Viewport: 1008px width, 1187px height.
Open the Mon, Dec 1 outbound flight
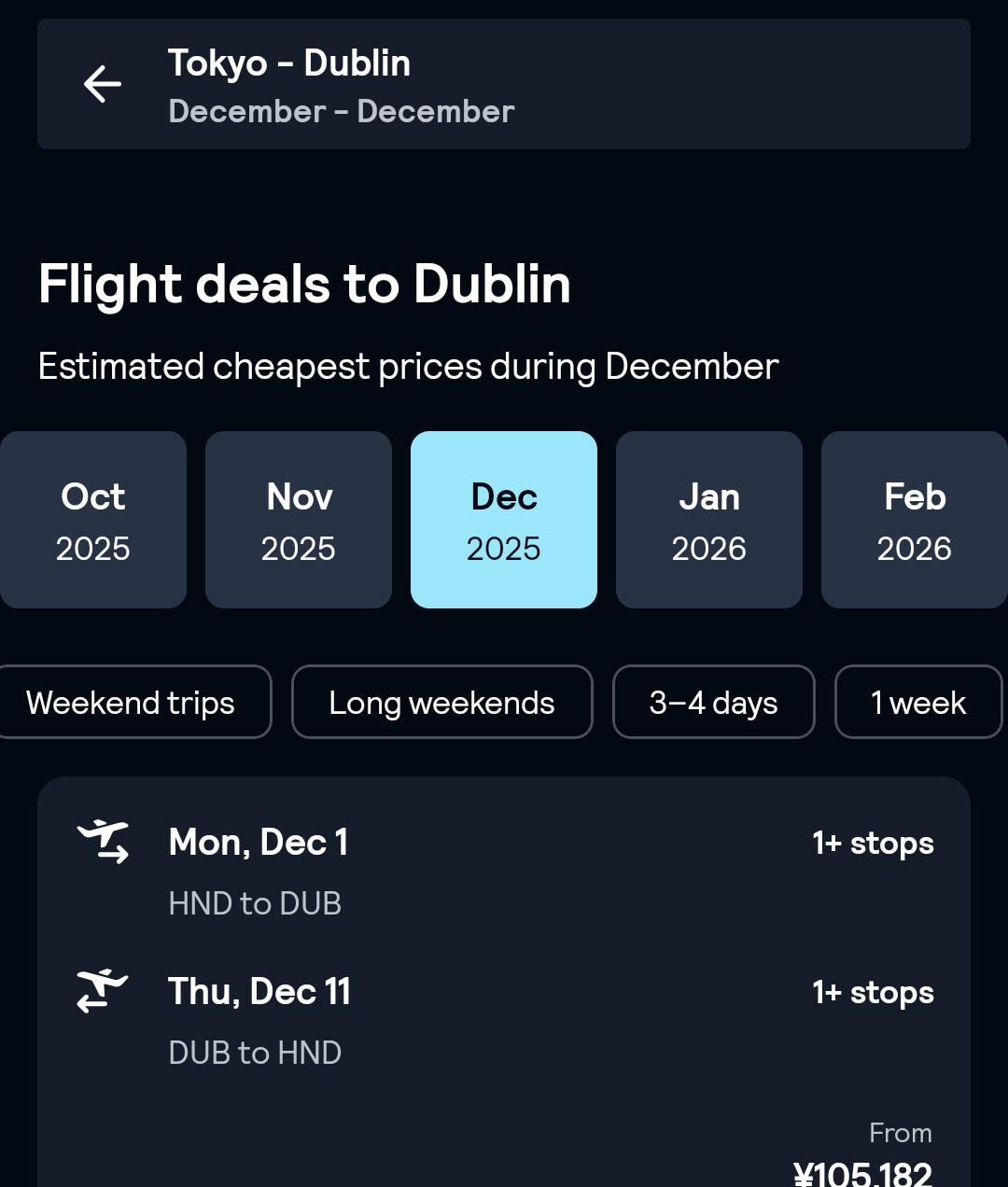(x=259, y=843)
